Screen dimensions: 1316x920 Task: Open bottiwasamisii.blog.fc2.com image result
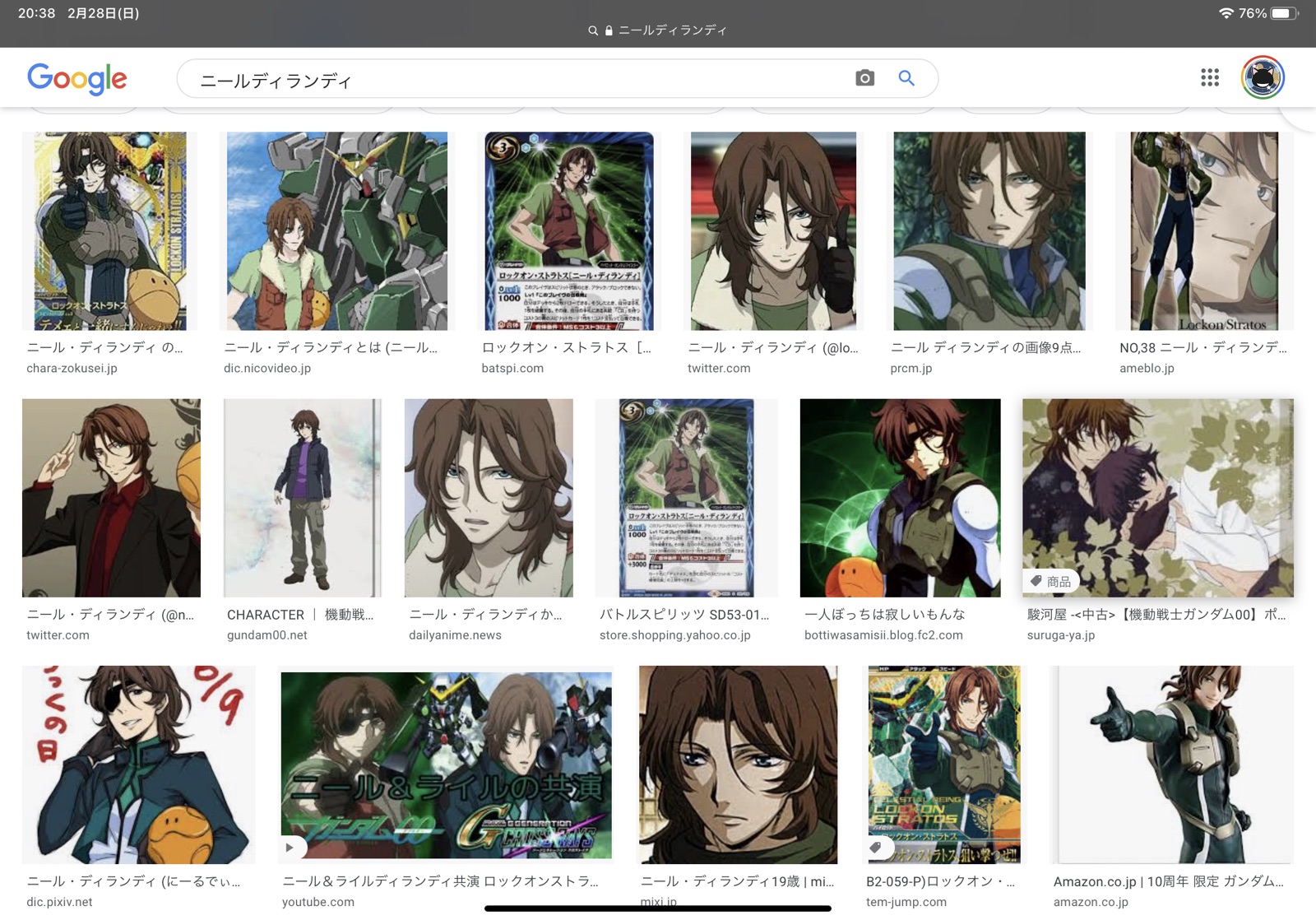click(901, 498)
